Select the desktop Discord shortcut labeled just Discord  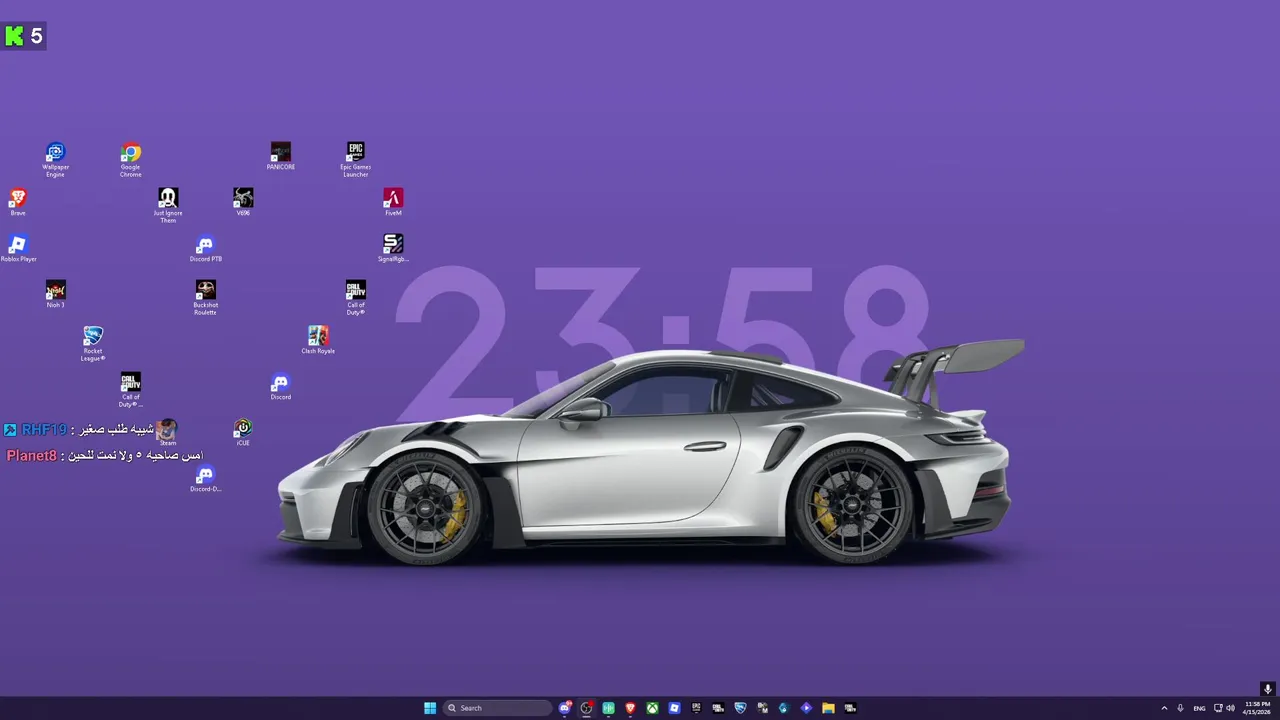(280, 386)
